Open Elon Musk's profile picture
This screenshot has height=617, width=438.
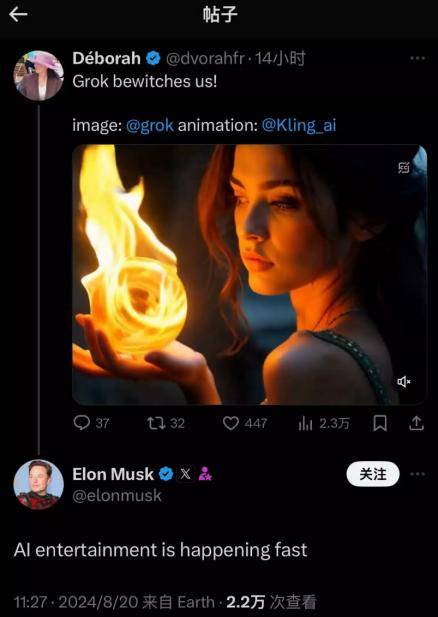point(39,484)
